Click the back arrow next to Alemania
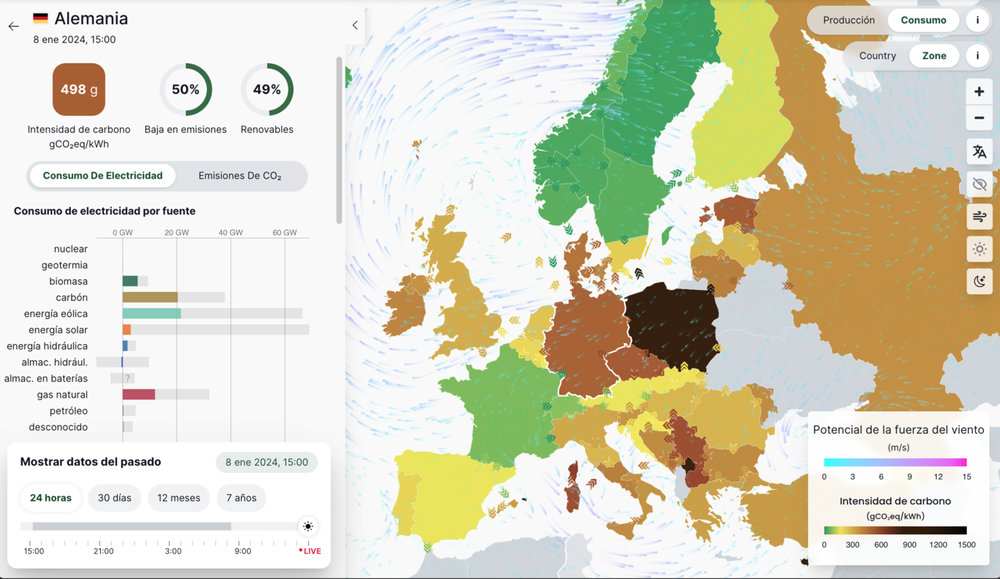 pos(13,26)
